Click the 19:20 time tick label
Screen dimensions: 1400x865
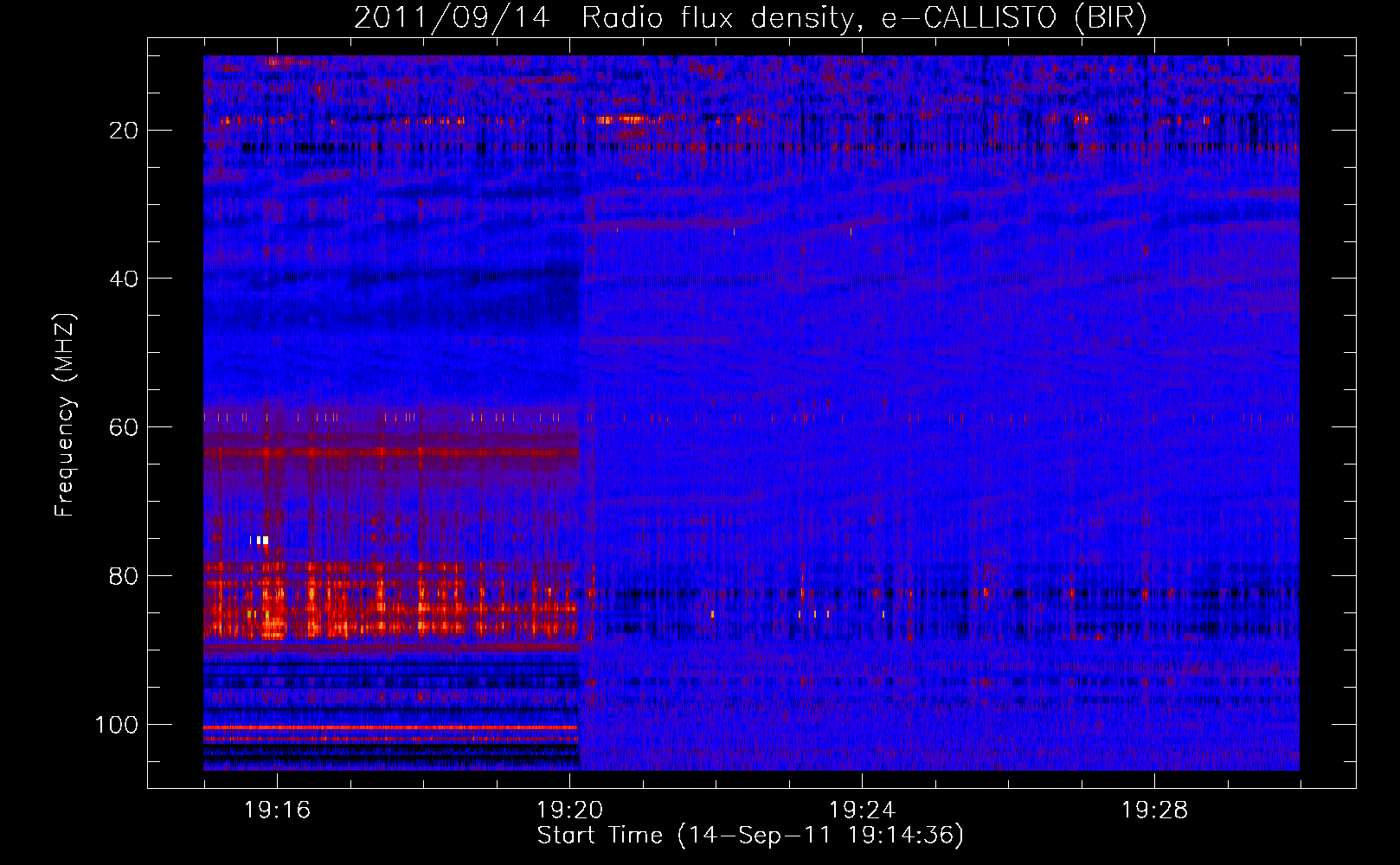coord(569,811)
